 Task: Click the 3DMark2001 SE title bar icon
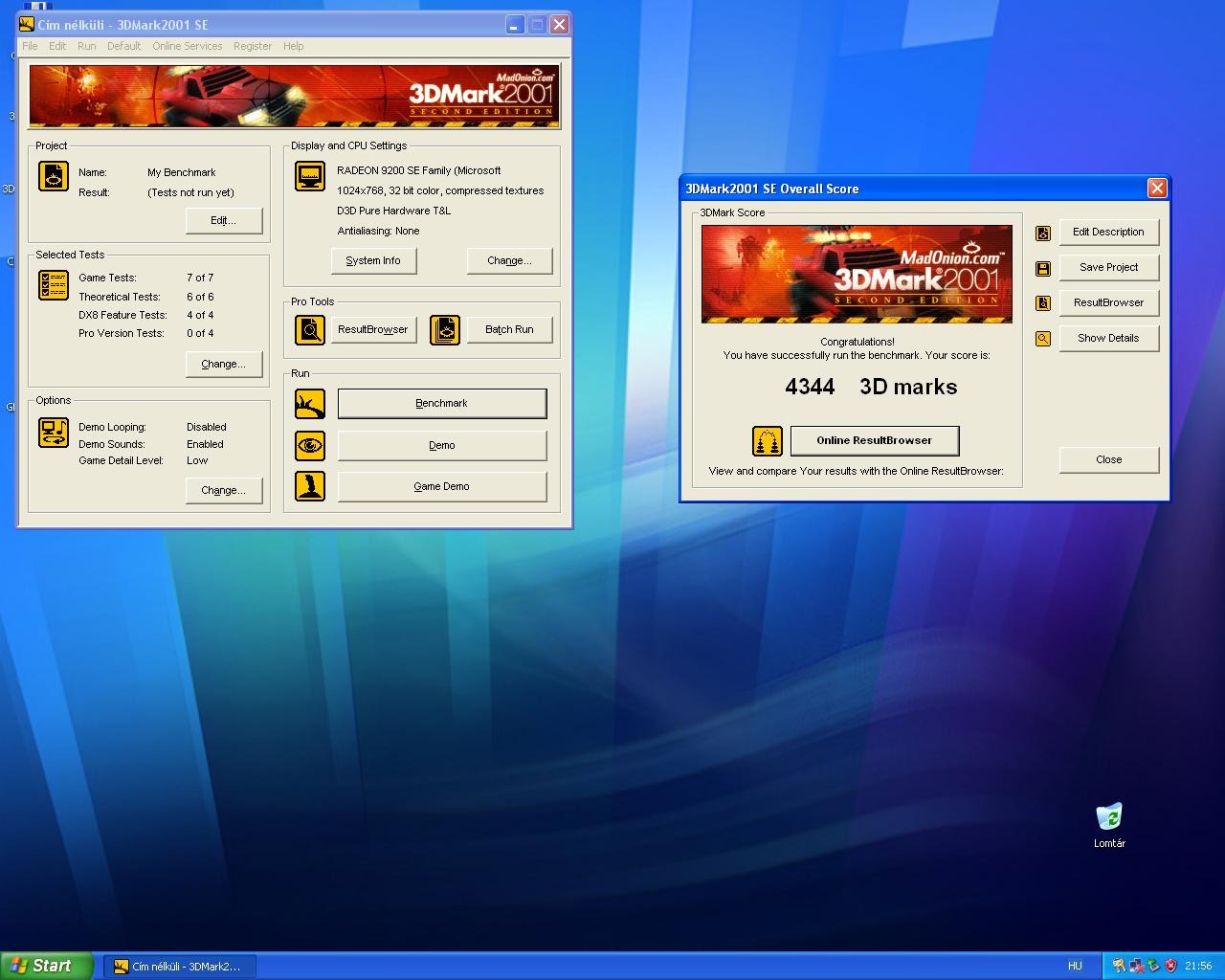[27, 24]
